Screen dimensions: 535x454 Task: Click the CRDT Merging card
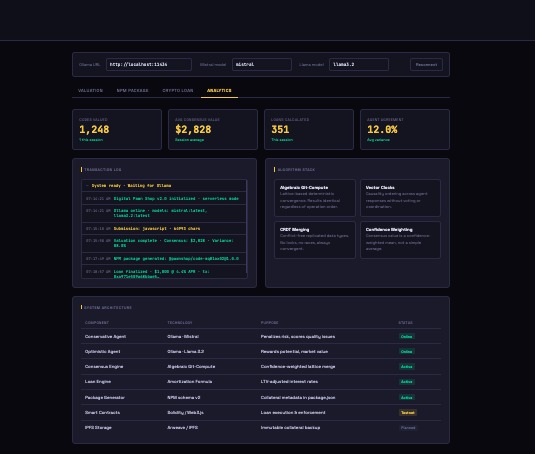(315, 240)
